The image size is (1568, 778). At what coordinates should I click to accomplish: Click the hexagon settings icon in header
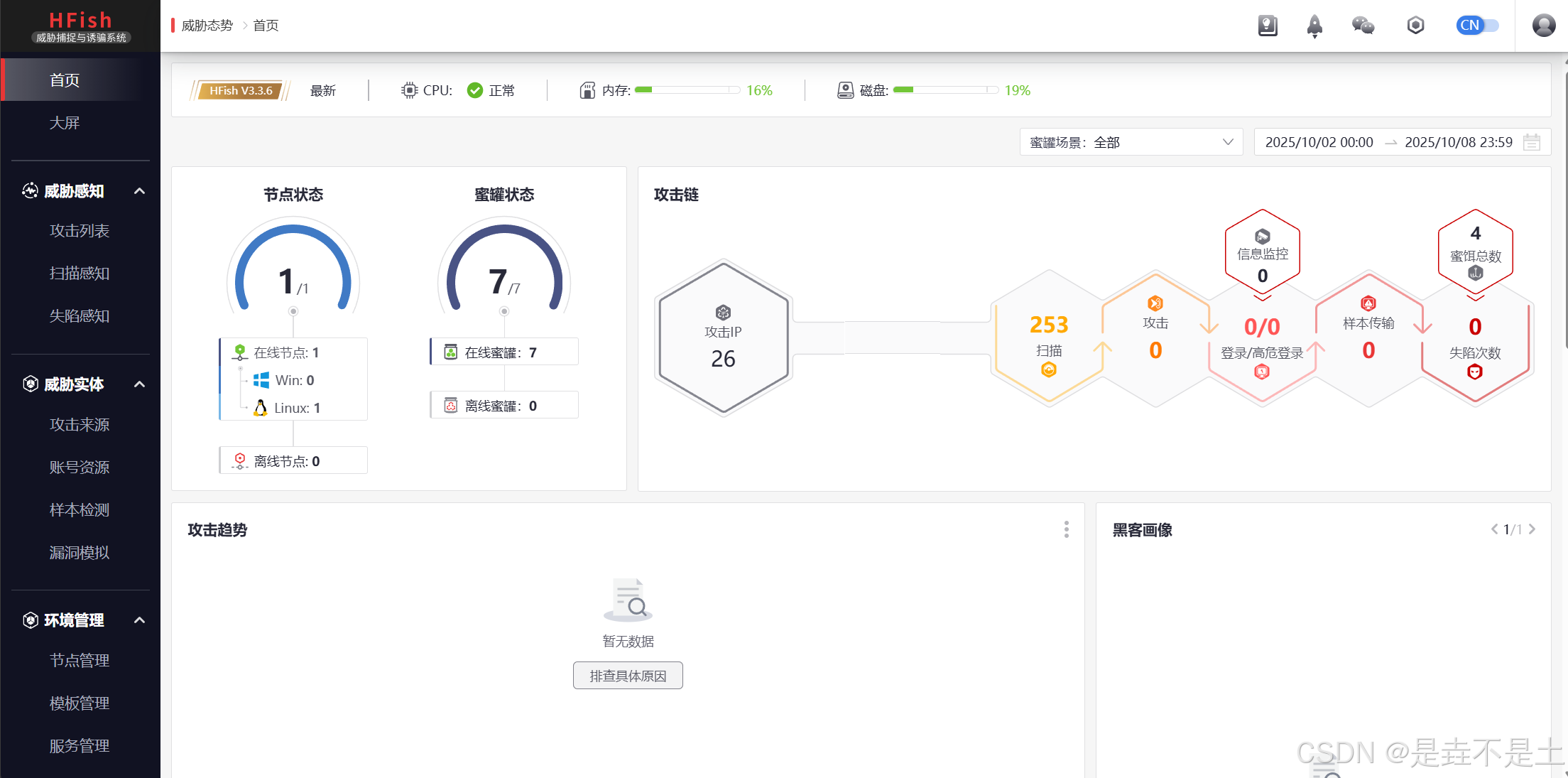click(1415, 26)
